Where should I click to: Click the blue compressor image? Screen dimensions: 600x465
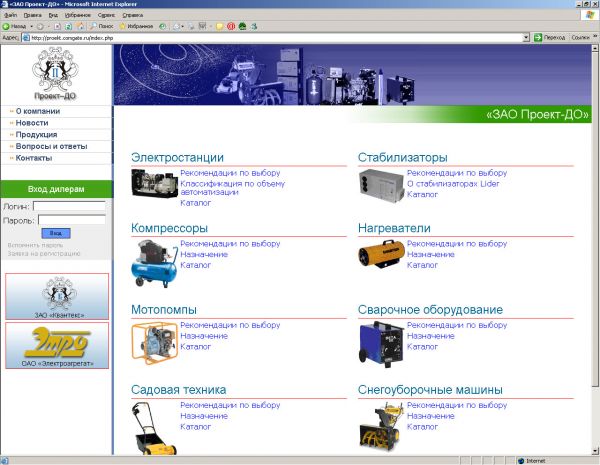pos(155,264)
